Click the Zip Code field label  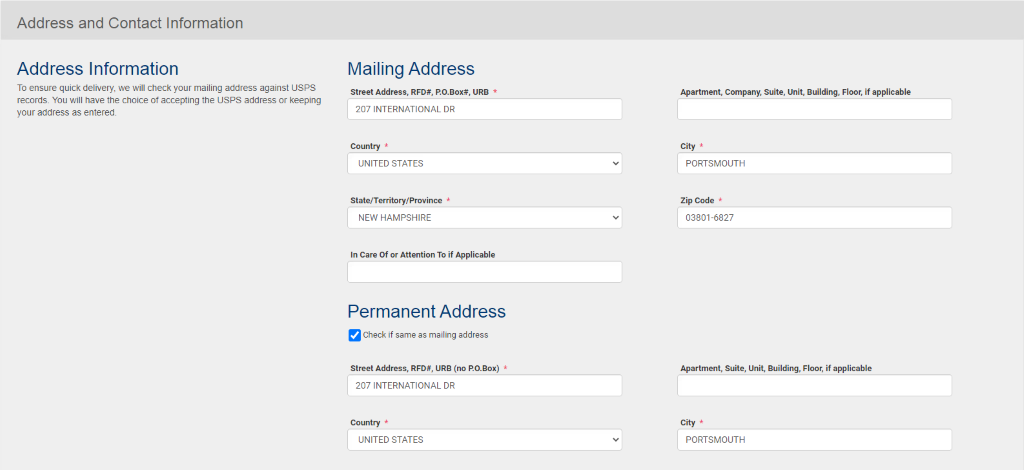(697, 200)
